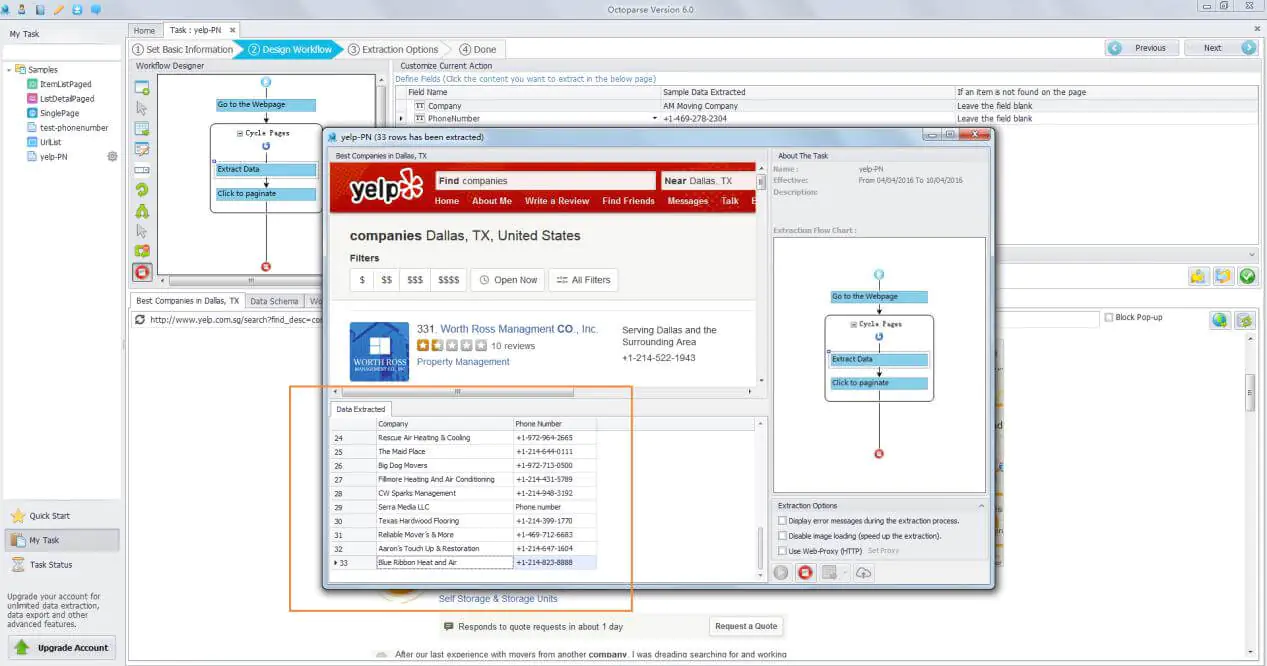This screenshot has height=666, width=1267.
Task: Open the export data dropdown in extraction window
Action: (846, 573)
